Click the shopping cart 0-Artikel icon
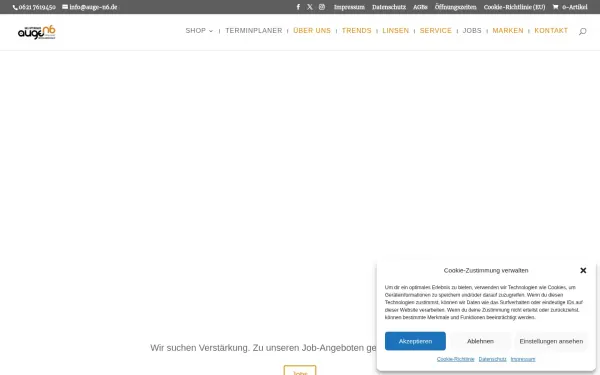 [570, 7]
